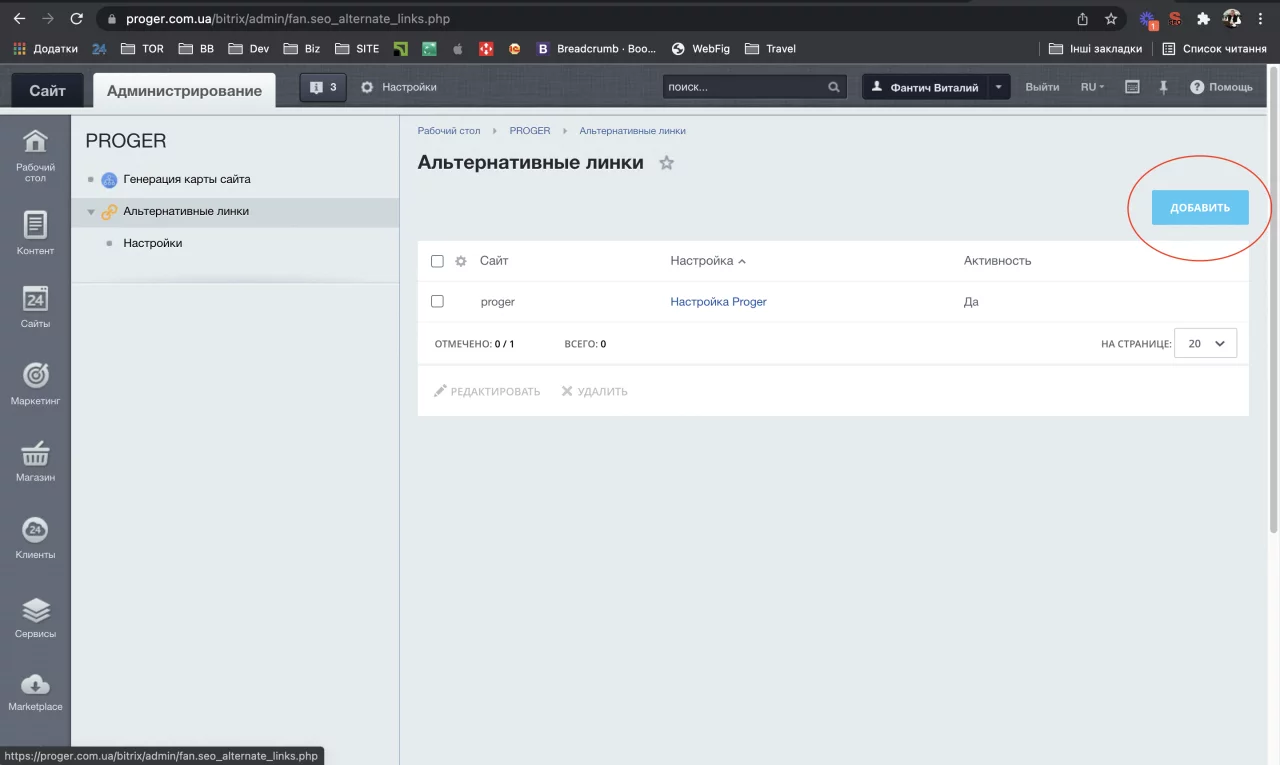Collapse the Альтернативные линки tree node
The image size is (1280, 765).
(x=92, y=212)
